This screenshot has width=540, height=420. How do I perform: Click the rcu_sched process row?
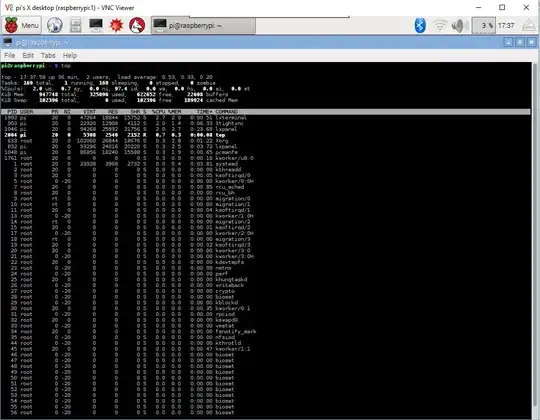pyautogui.click(x=265, y=187)
